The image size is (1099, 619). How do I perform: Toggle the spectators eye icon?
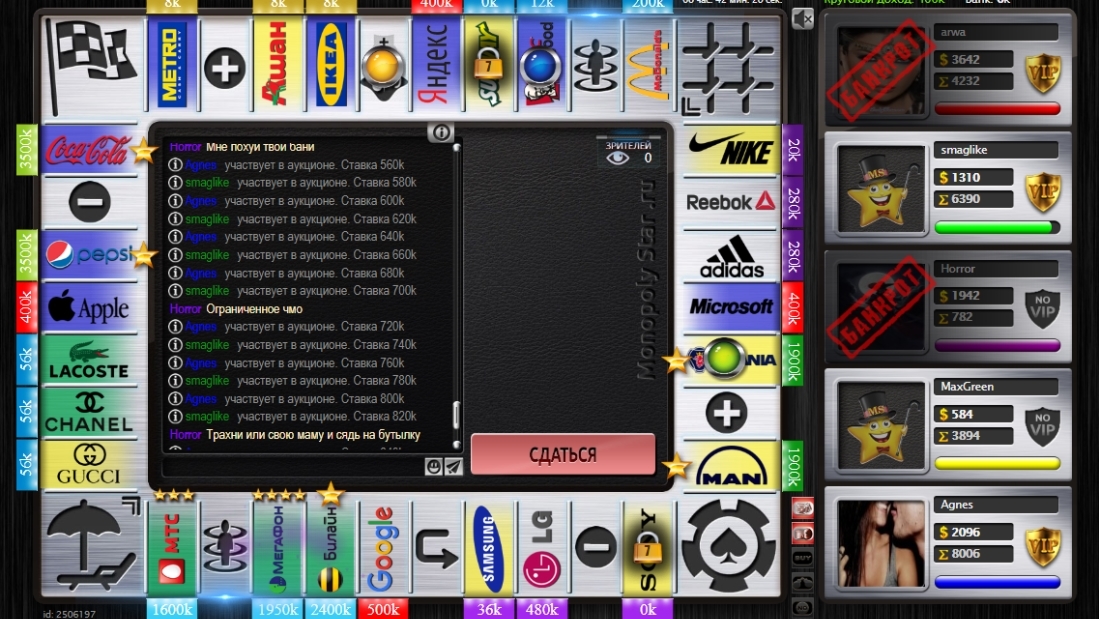pos(617,158)
